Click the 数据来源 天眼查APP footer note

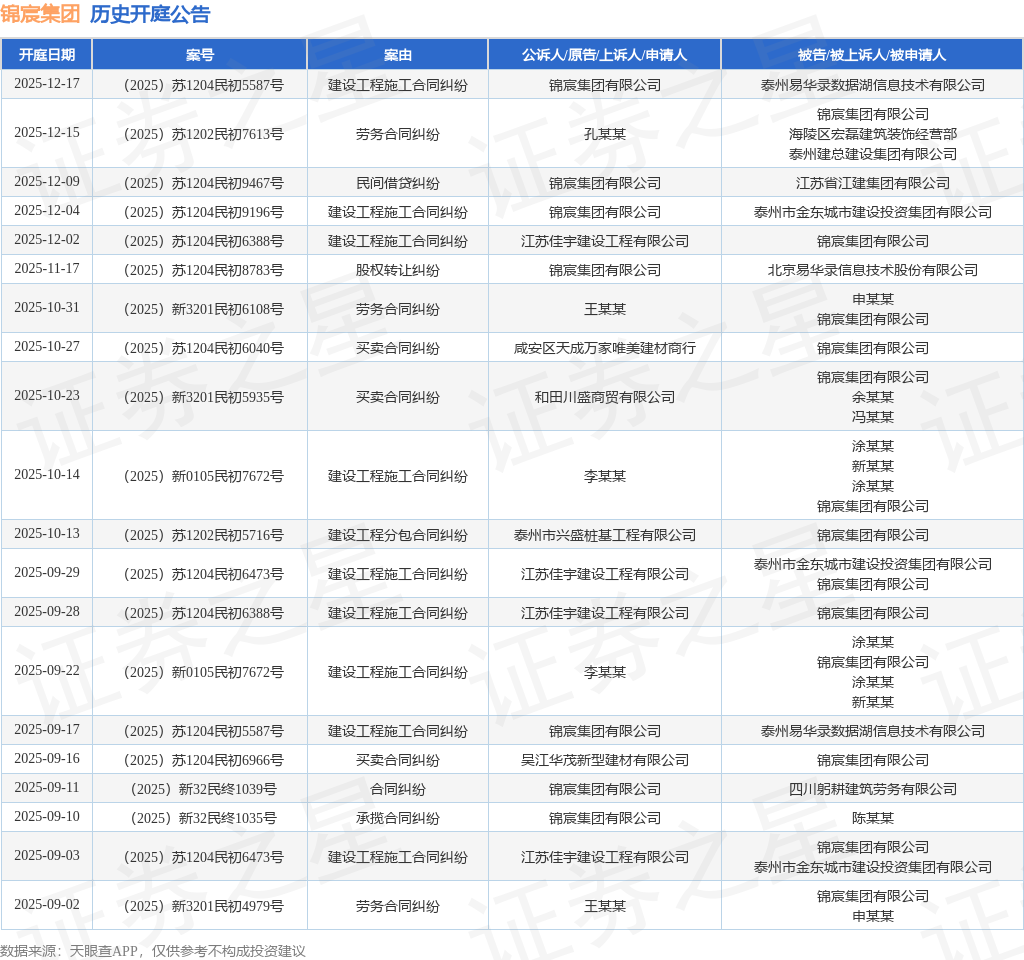point(153,951)
